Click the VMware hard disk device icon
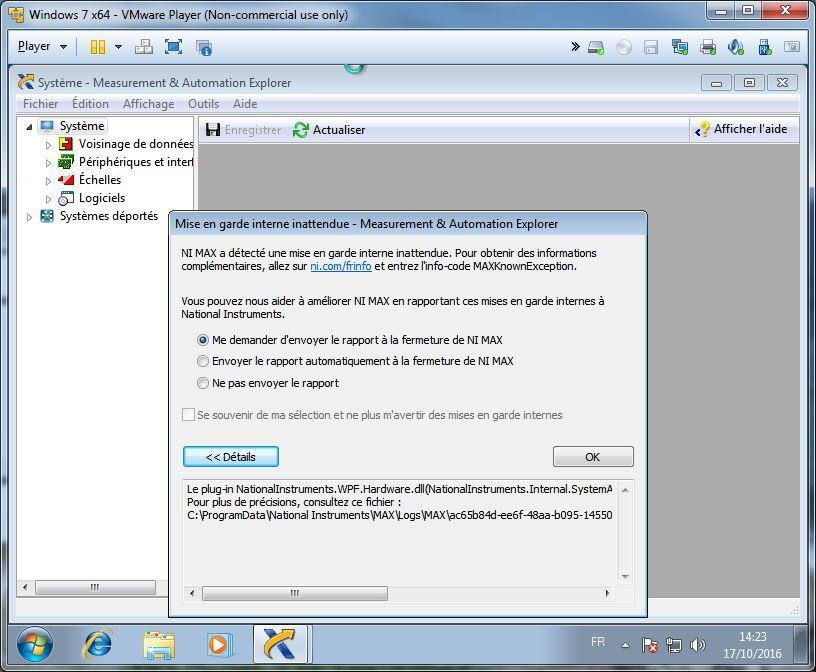This screenshot has width=816, height=672. (x=596, y=48)
